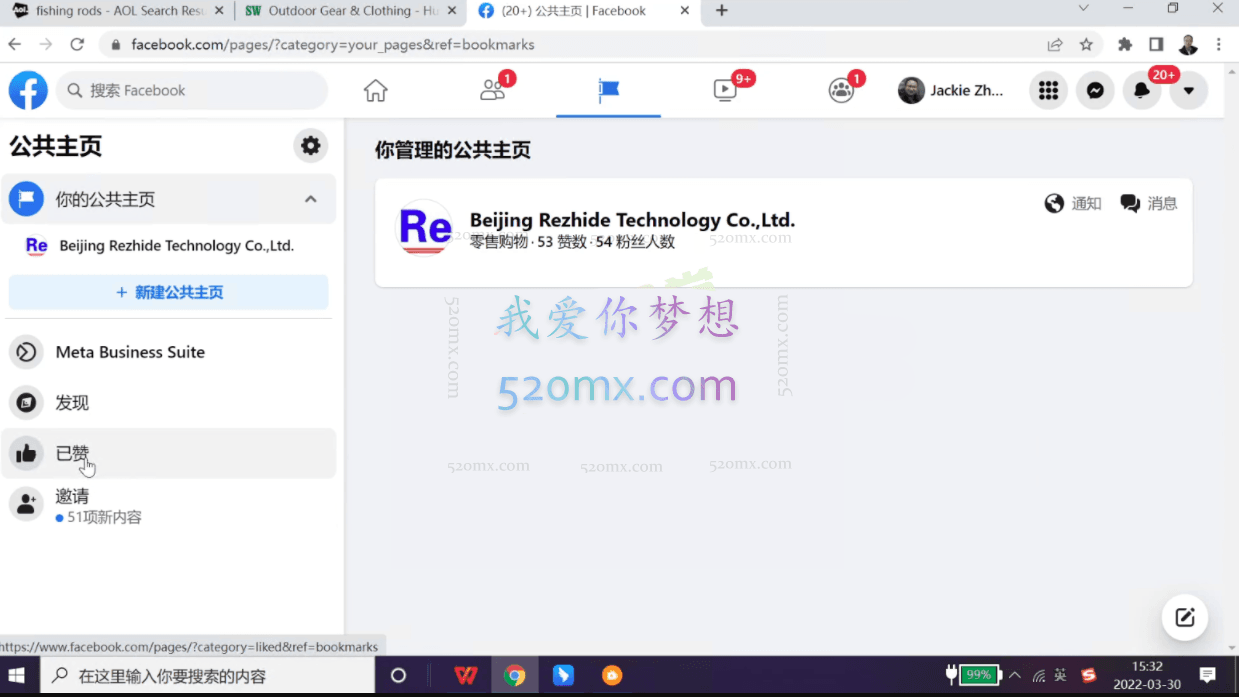Screen dimensions: 1239x697
Task: Open a new browser tab
Action: click(722, 11)
